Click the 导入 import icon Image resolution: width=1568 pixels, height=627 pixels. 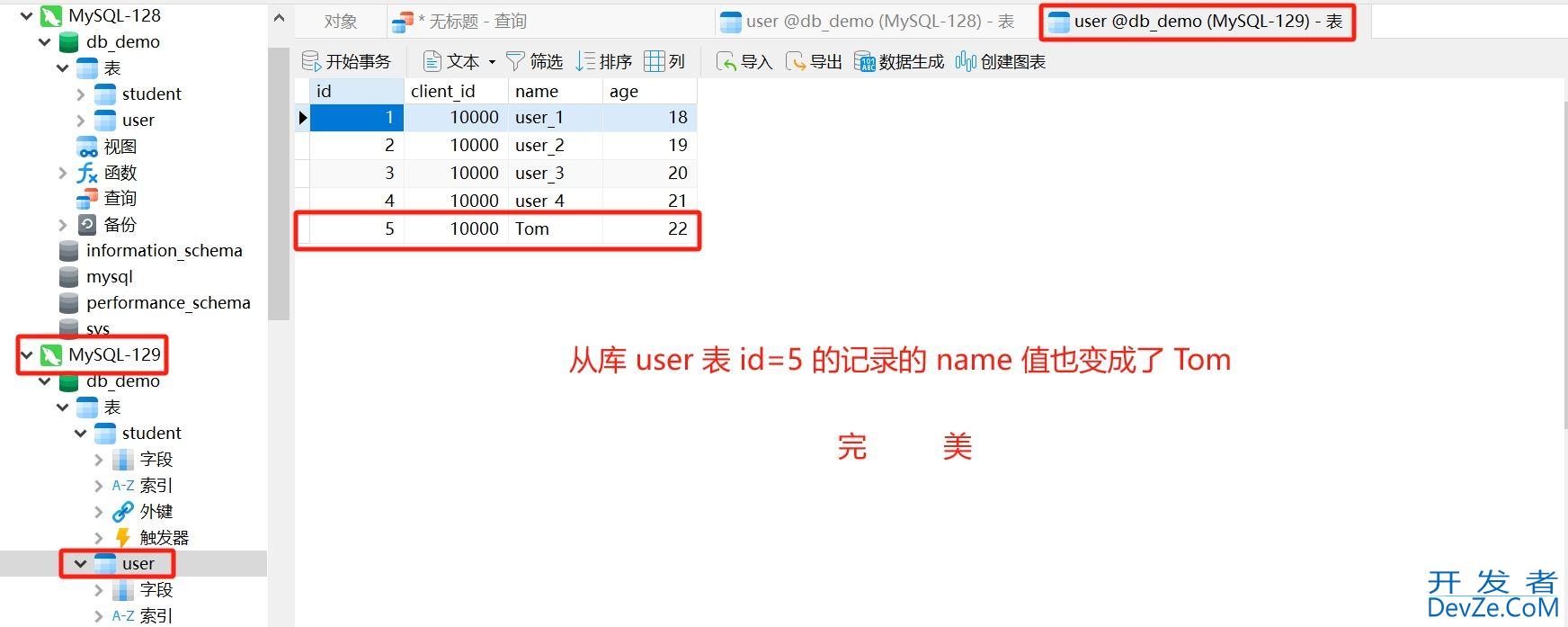(x=726, y=61)
